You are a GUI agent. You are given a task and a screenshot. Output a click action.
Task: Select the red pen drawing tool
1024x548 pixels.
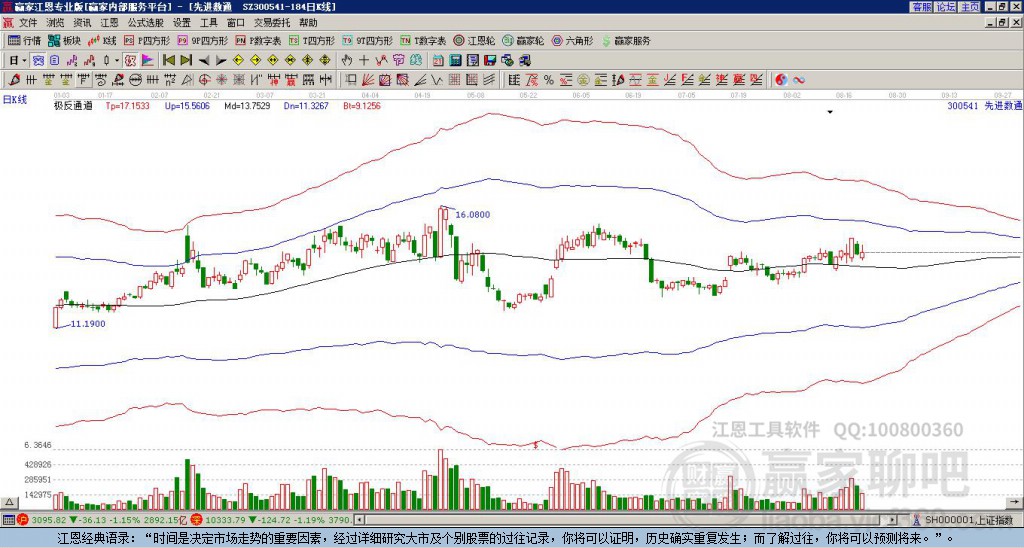pos(14,80)
